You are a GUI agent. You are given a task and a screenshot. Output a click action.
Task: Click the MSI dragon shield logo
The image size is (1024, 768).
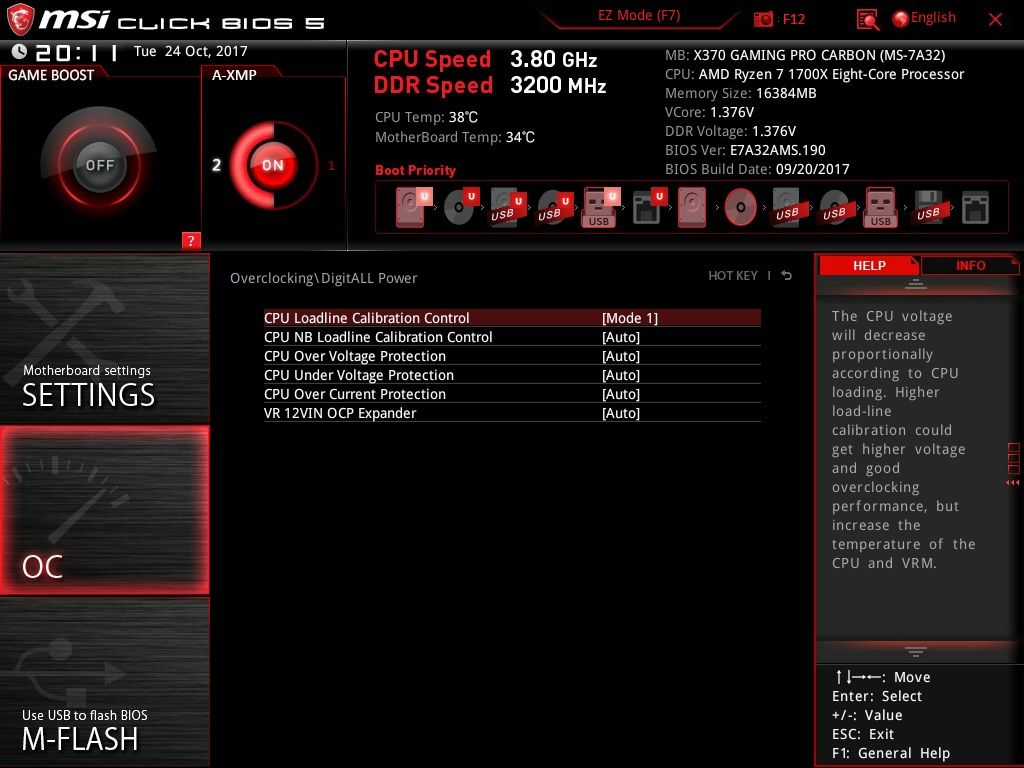pos(20,20)
